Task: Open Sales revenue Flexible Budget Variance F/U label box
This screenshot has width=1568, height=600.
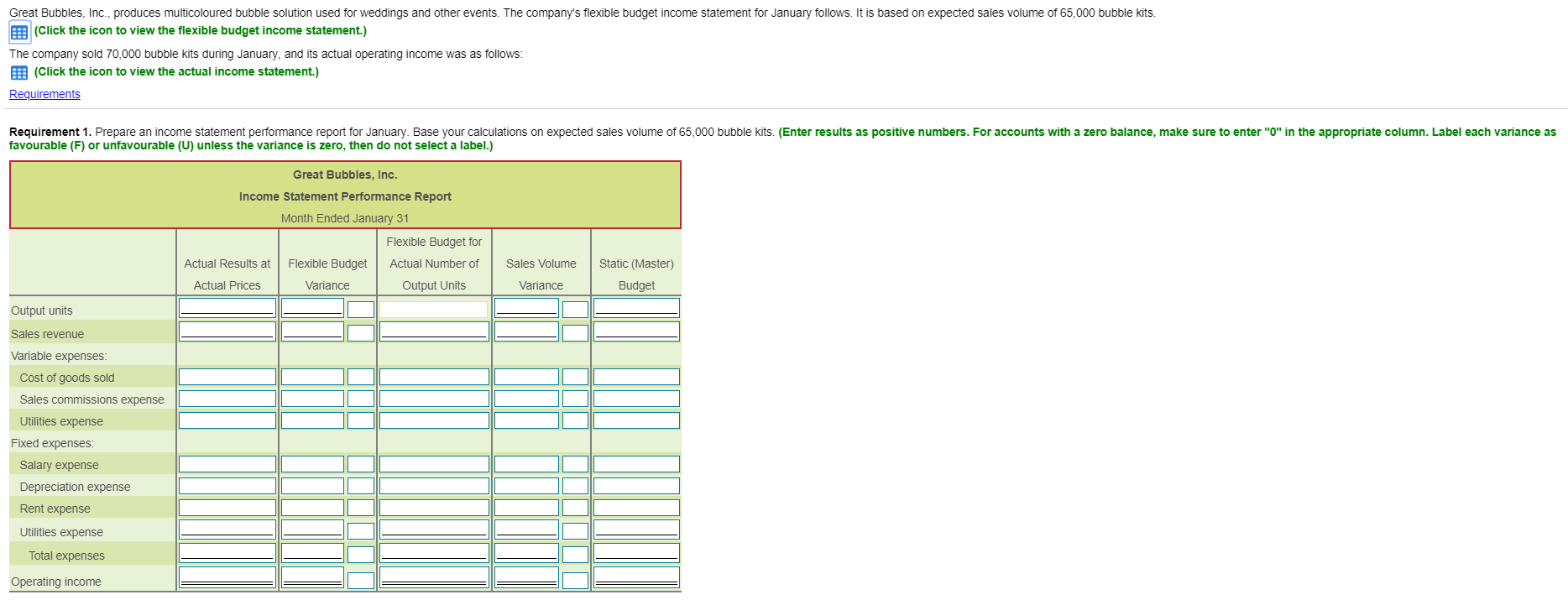Action: click(361, 333)
